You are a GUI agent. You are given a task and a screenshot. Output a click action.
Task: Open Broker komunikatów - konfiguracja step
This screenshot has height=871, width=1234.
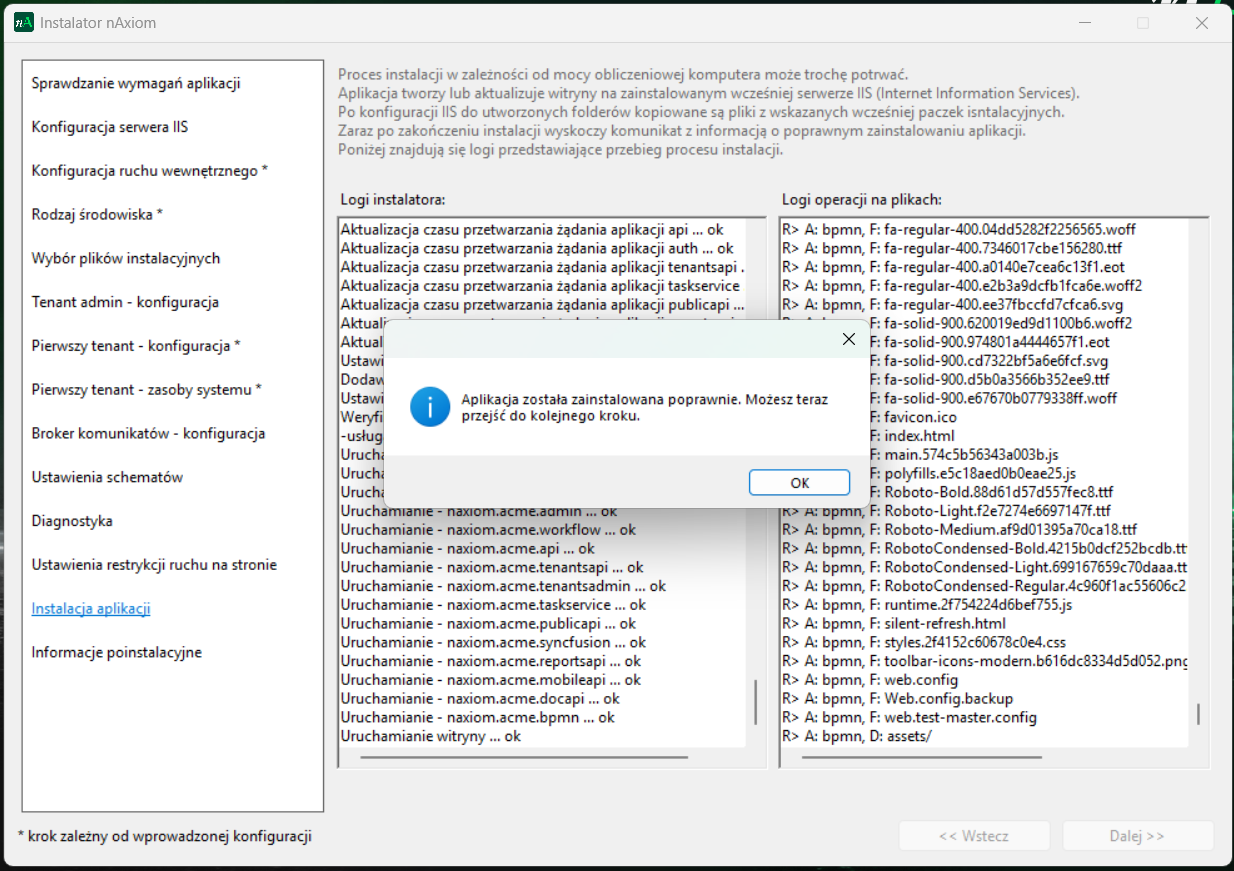[x=148, y=433]
